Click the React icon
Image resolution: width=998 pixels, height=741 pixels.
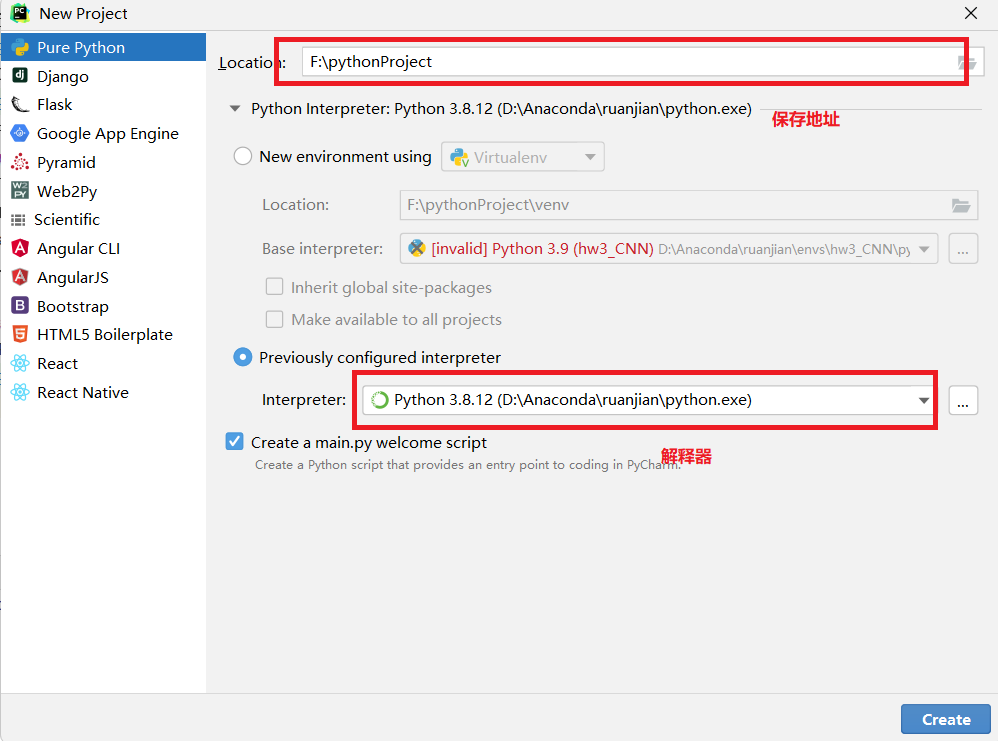(x=20, y=363)
